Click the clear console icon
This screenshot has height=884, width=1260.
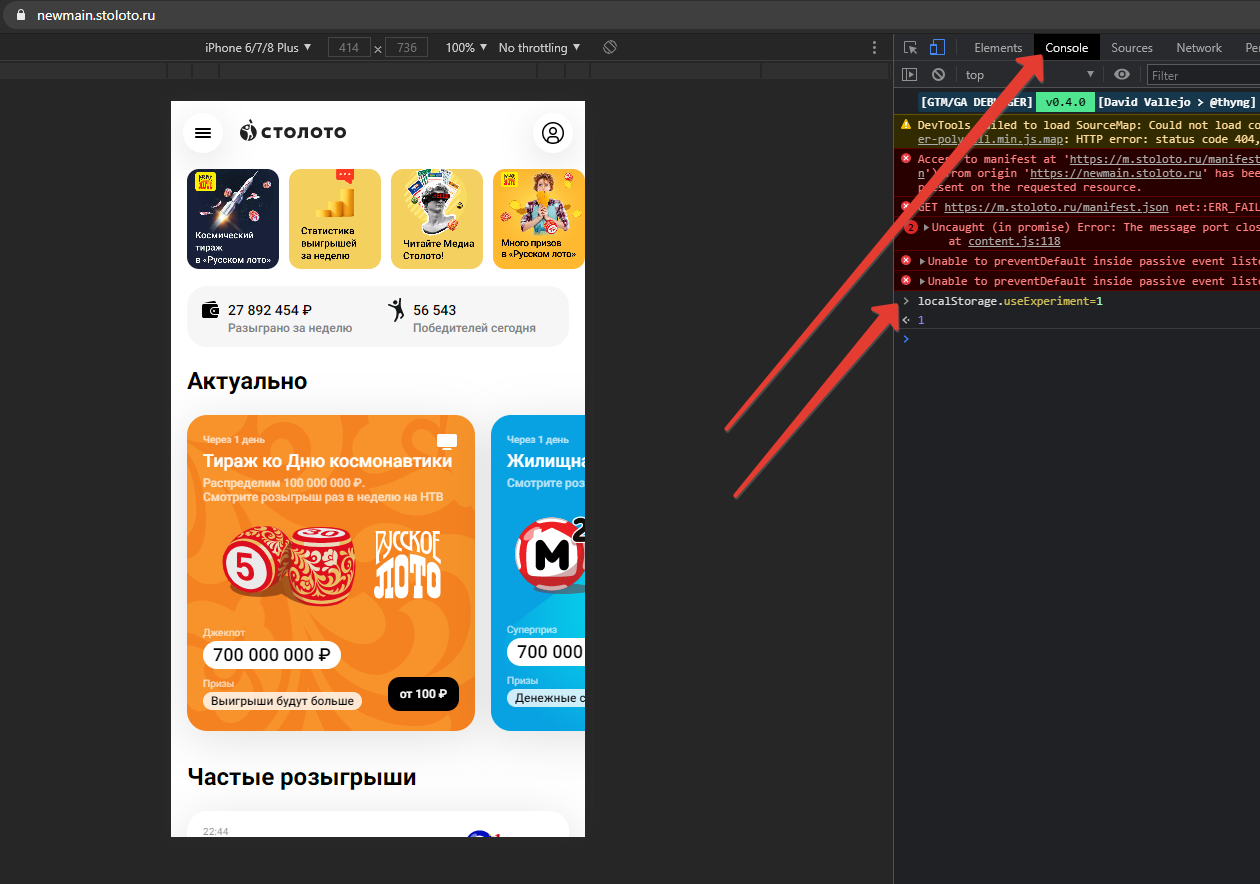tap(938, 75)
